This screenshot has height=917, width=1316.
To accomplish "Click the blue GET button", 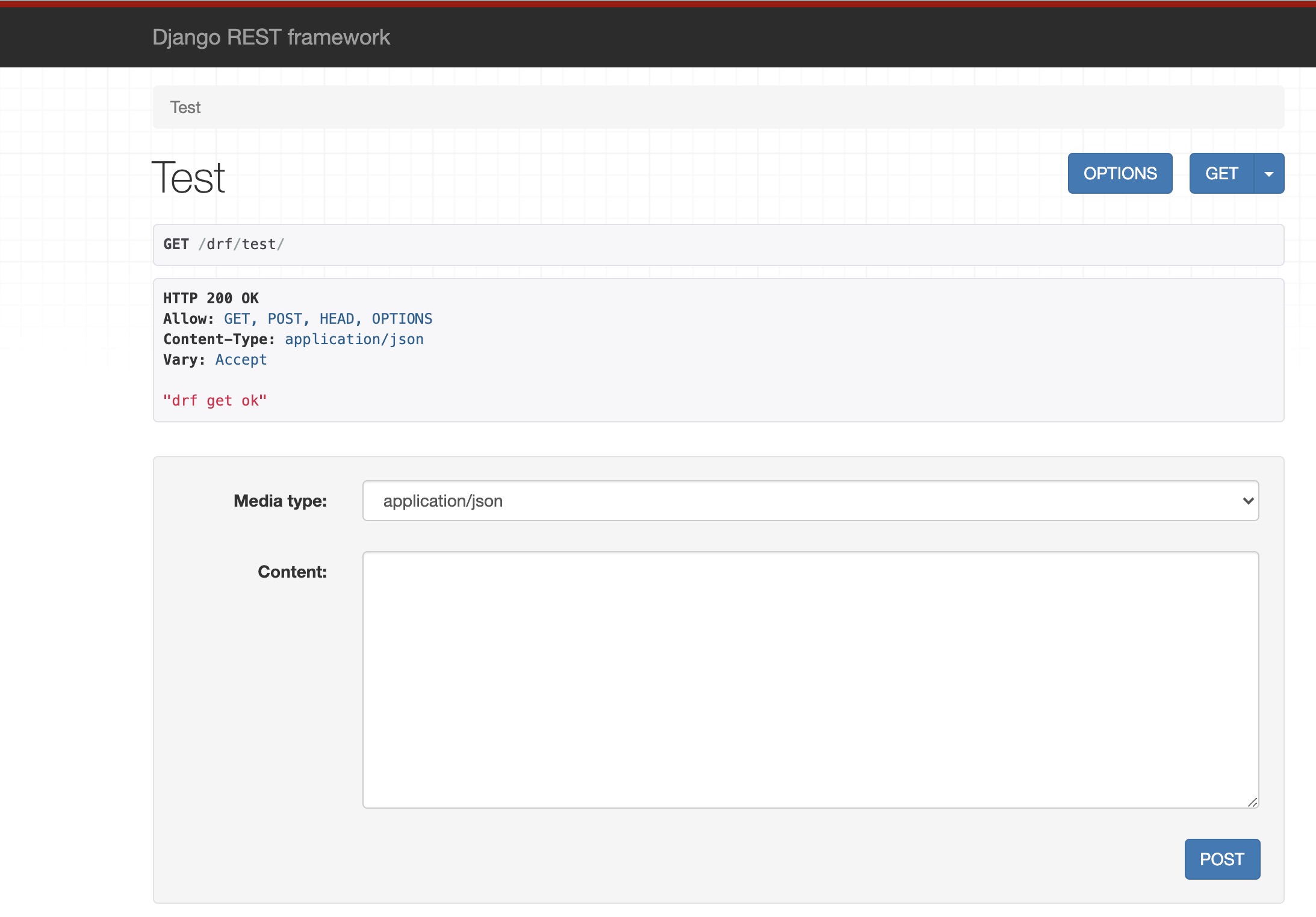I will (x=1221, y=173).
